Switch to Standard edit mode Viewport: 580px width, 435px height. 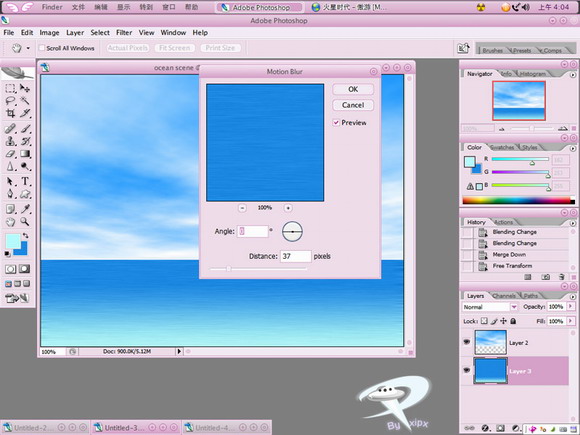10,269
